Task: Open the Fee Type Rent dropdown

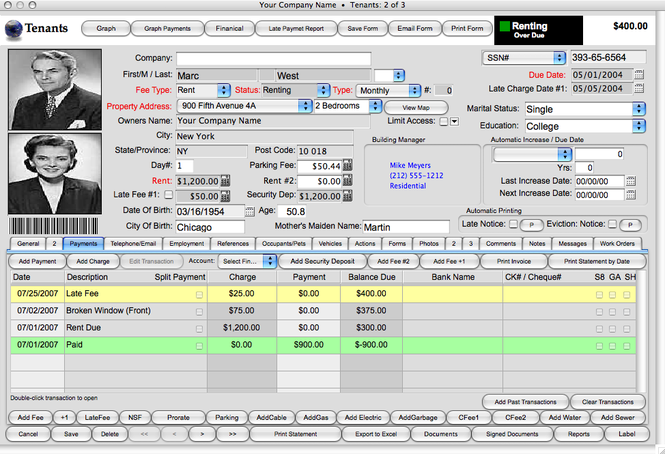Action: [224, 90]
